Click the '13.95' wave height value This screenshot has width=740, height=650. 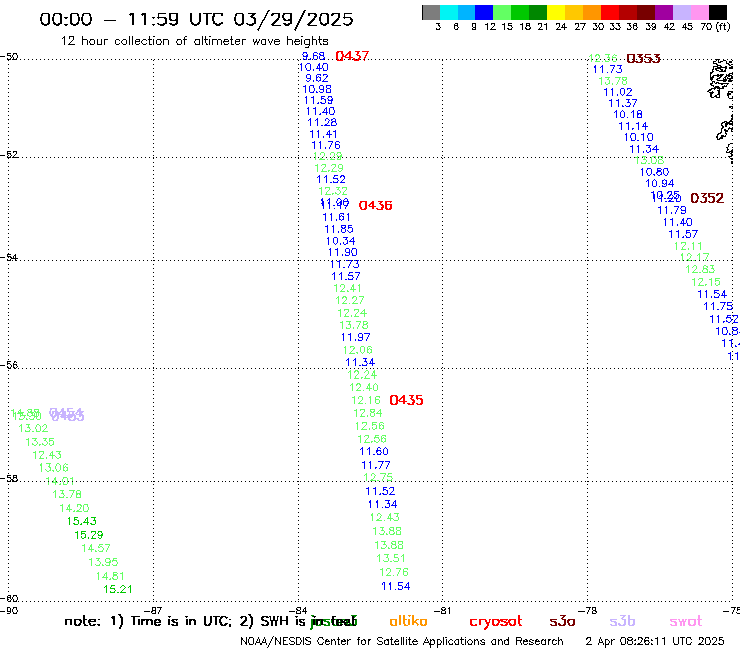(103, 562)
